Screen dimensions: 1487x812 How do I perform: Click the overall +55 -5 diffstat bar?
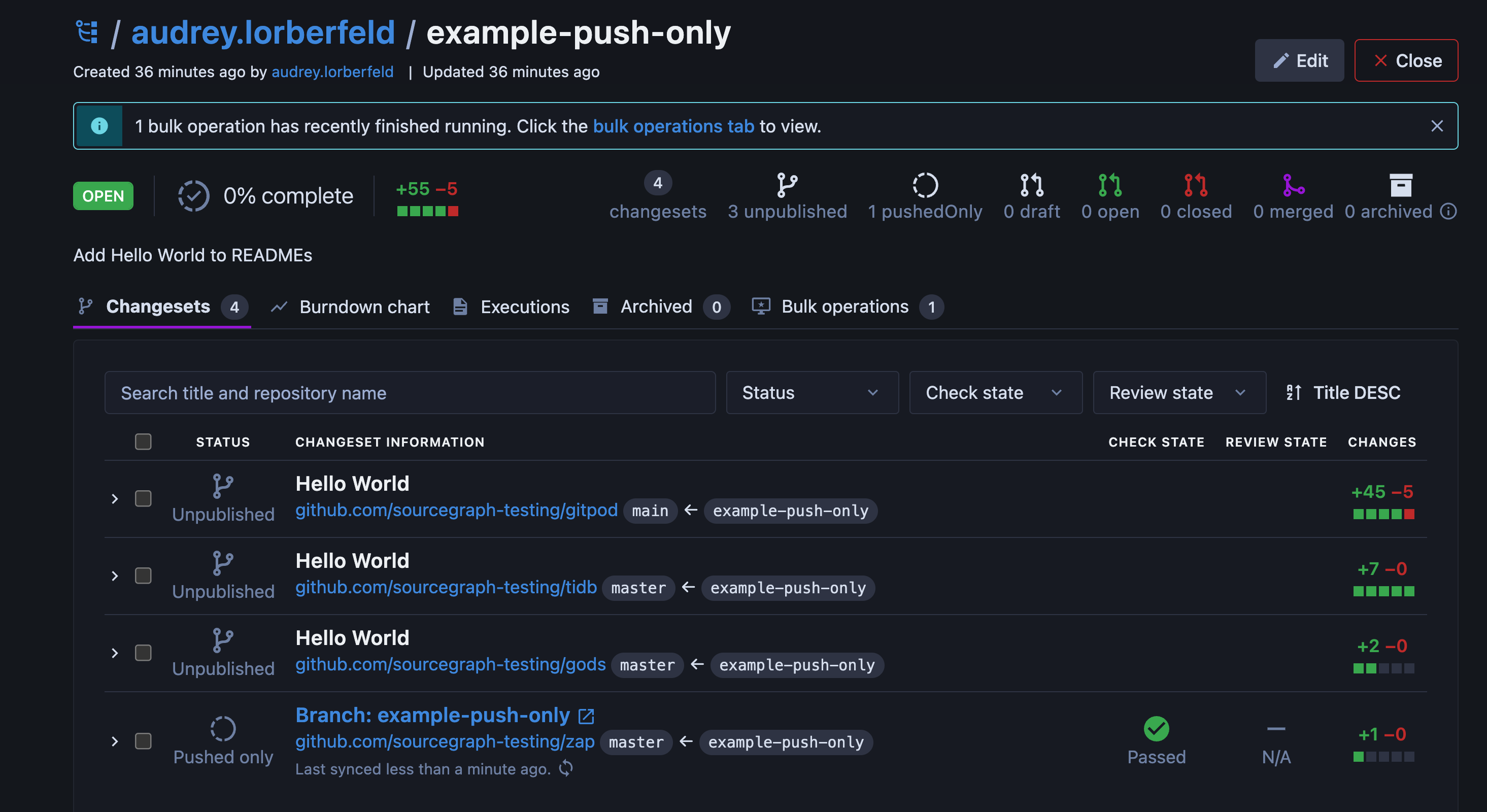click(427, 211)
